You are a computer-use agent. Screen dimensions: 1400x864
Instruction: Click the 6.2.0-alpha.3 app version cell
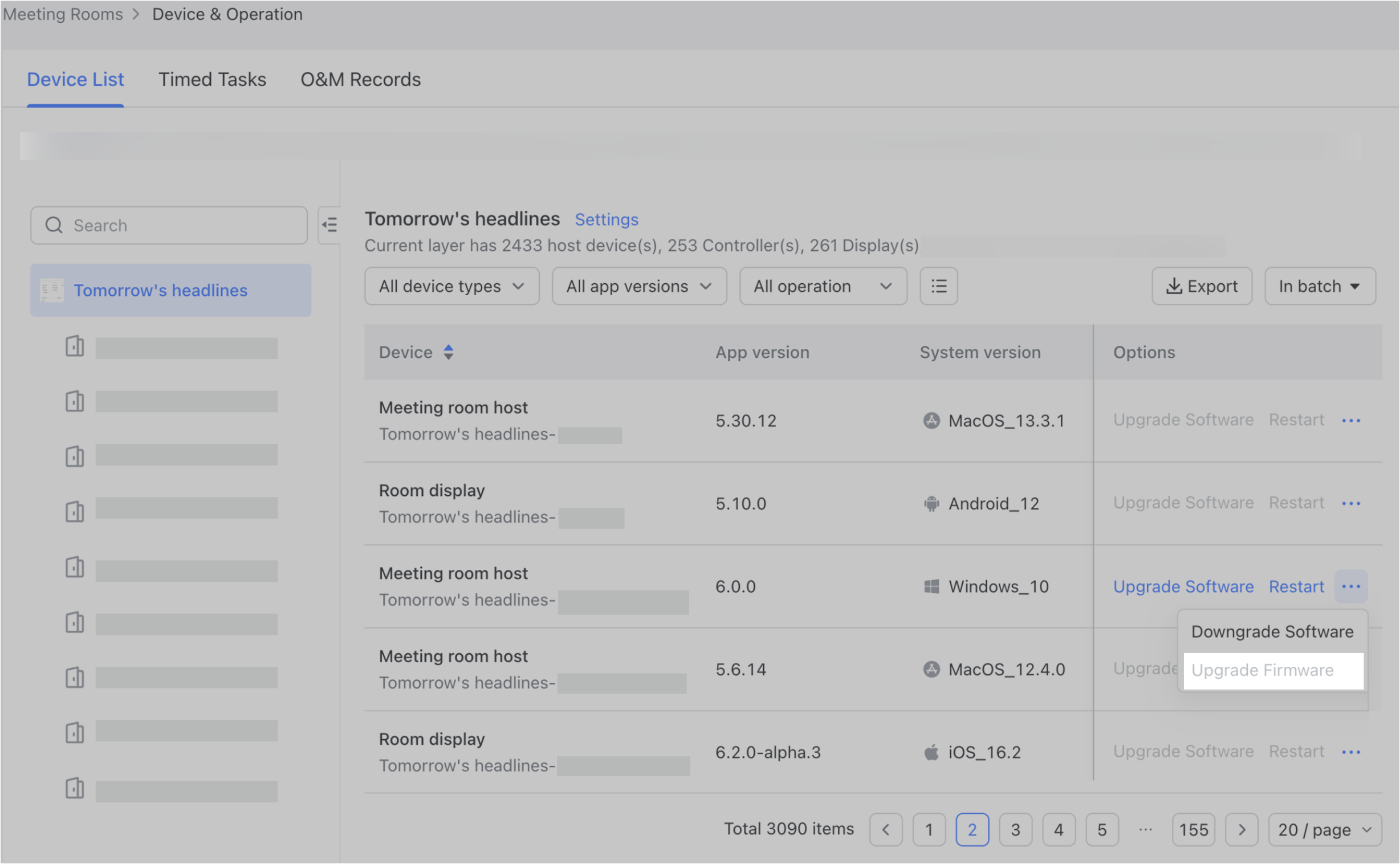pyautogui.click(x=768, y=752)
